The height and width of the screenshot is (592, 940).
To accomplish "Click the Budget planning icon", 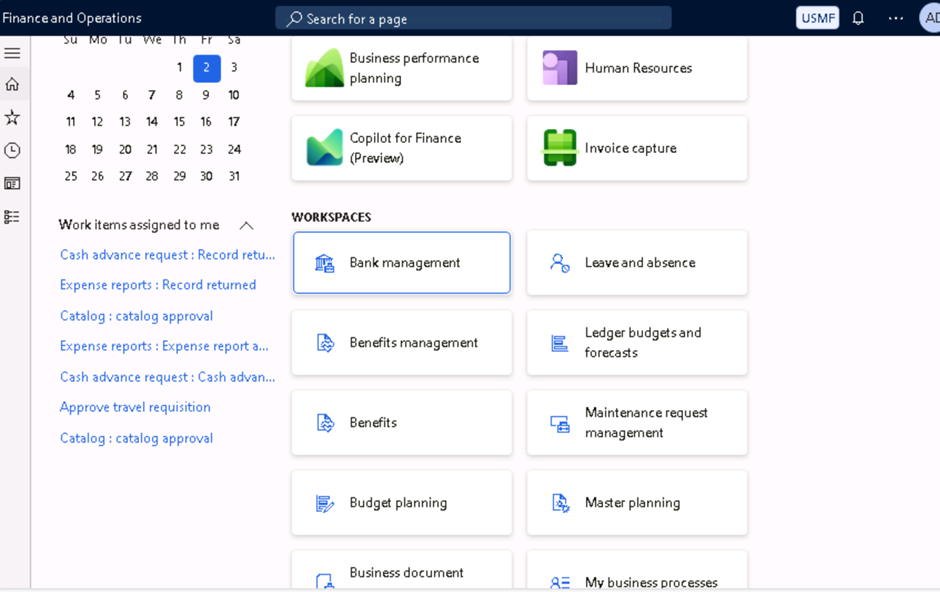I will 324,503.
